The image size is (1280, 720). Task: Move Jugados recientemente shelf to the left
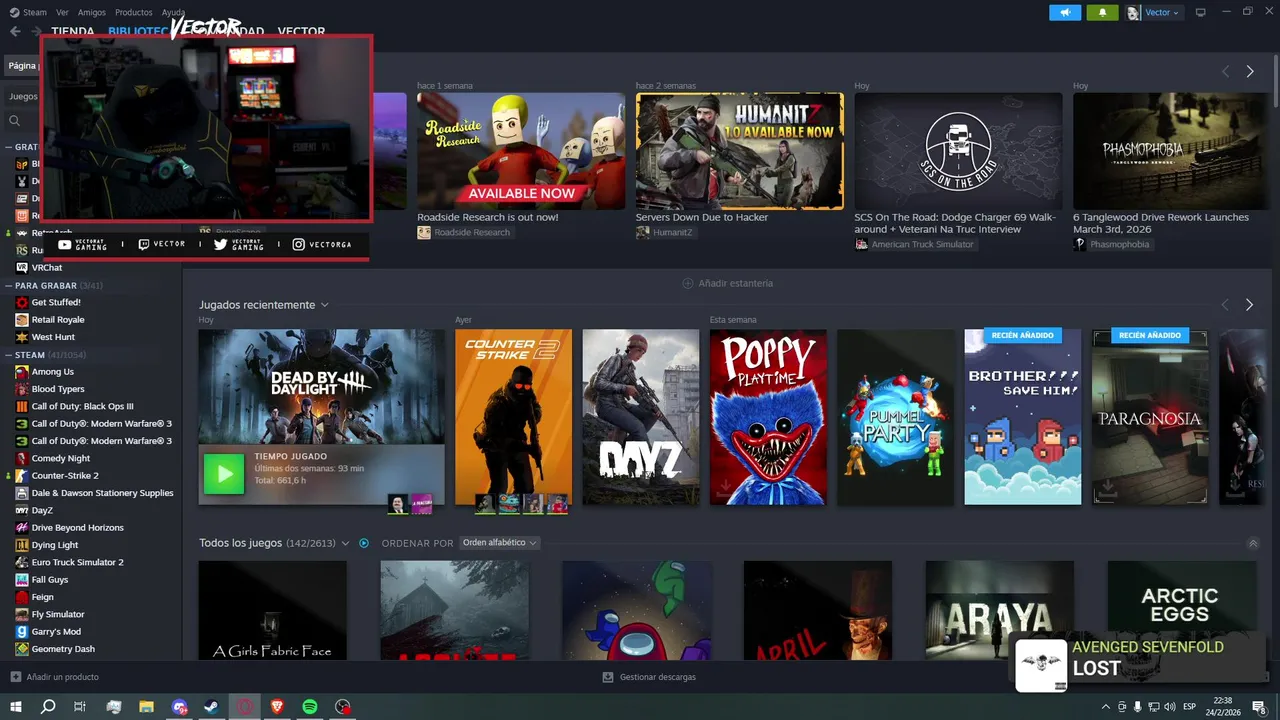(x=1225, y=304)
